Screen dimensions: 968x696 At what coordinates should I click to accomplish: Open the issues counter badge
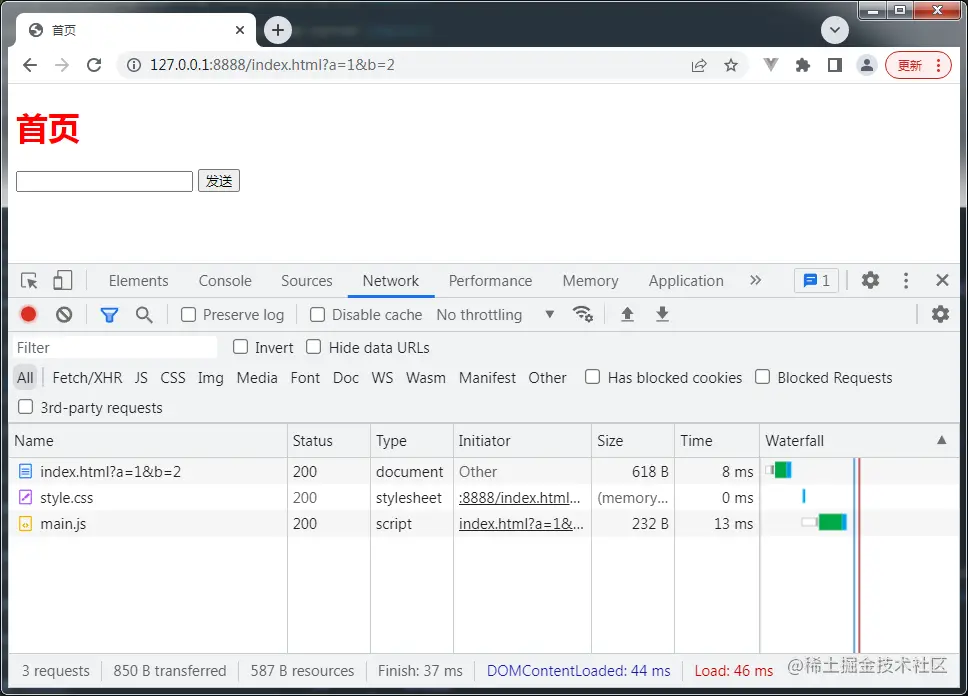coord(816,281)
